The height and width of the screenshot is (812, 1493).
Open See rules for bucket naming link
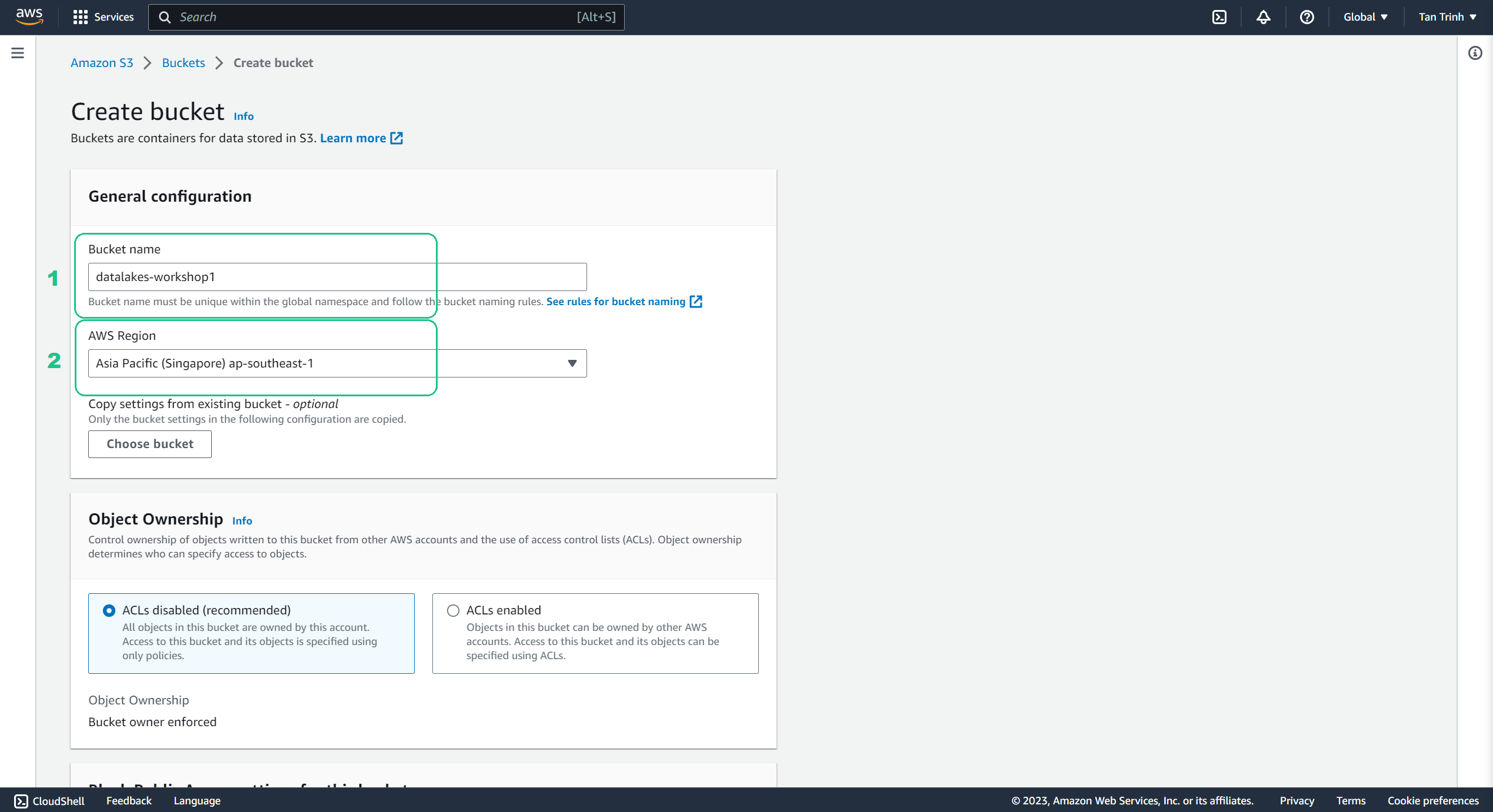[616, 302]
